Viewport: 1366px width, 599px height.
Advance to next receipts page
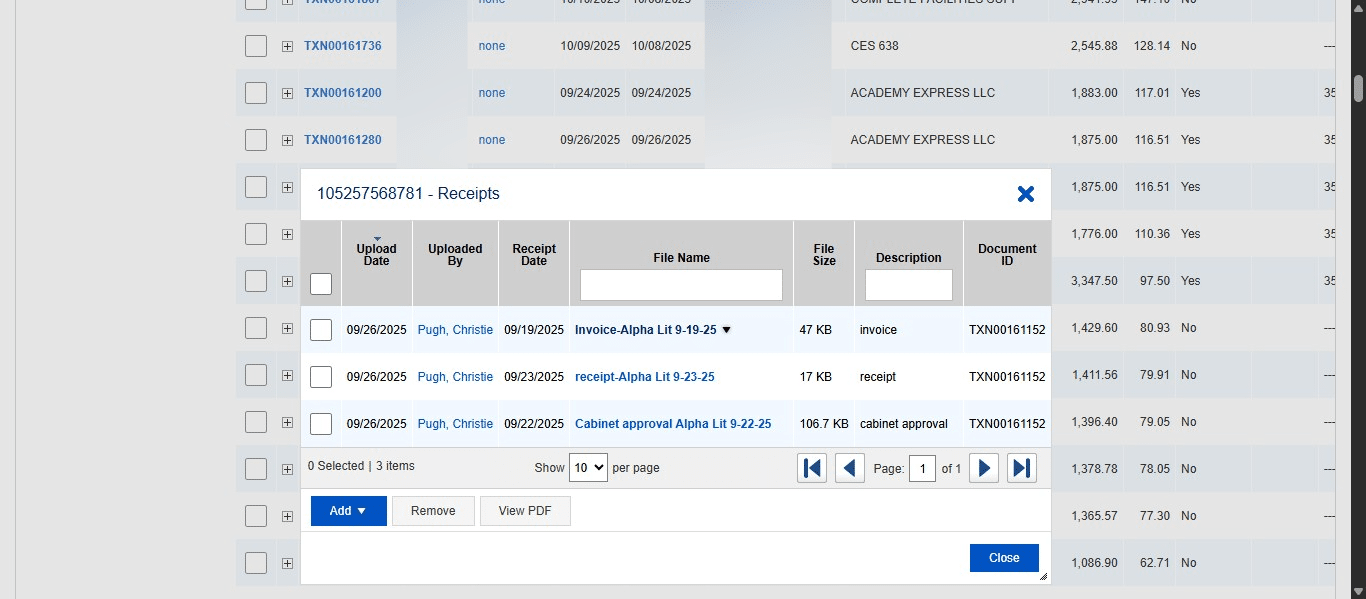pos(984,467)
